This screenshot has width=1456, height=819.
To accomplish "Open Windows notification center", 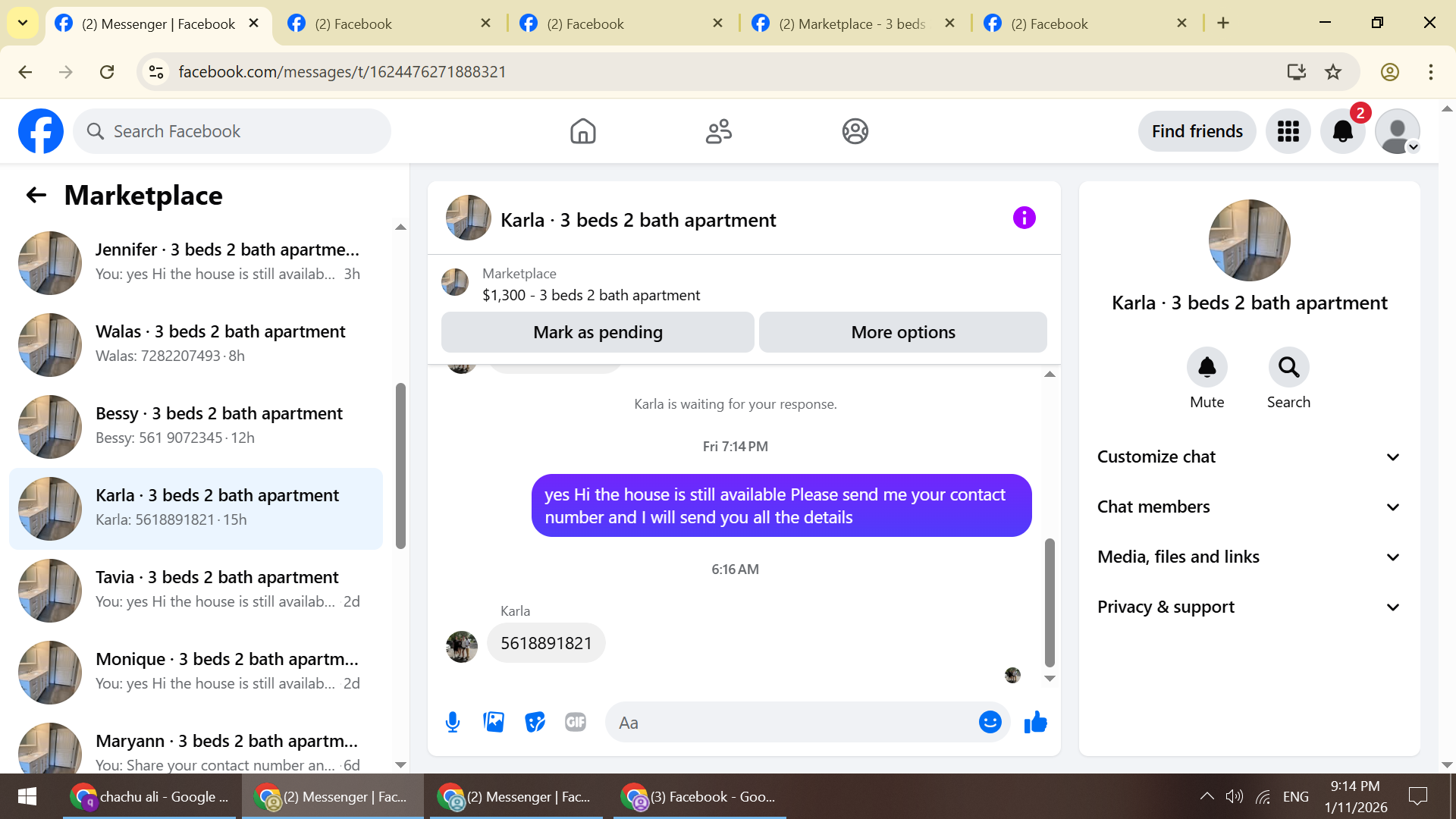I will [x=1417, y=797].
